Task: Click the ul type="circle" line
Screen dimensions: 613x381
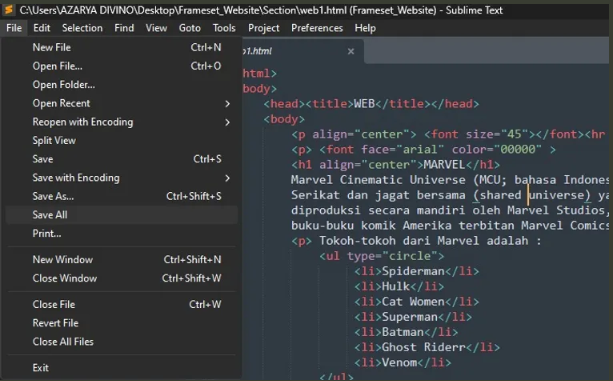Action: pos(382,256)
